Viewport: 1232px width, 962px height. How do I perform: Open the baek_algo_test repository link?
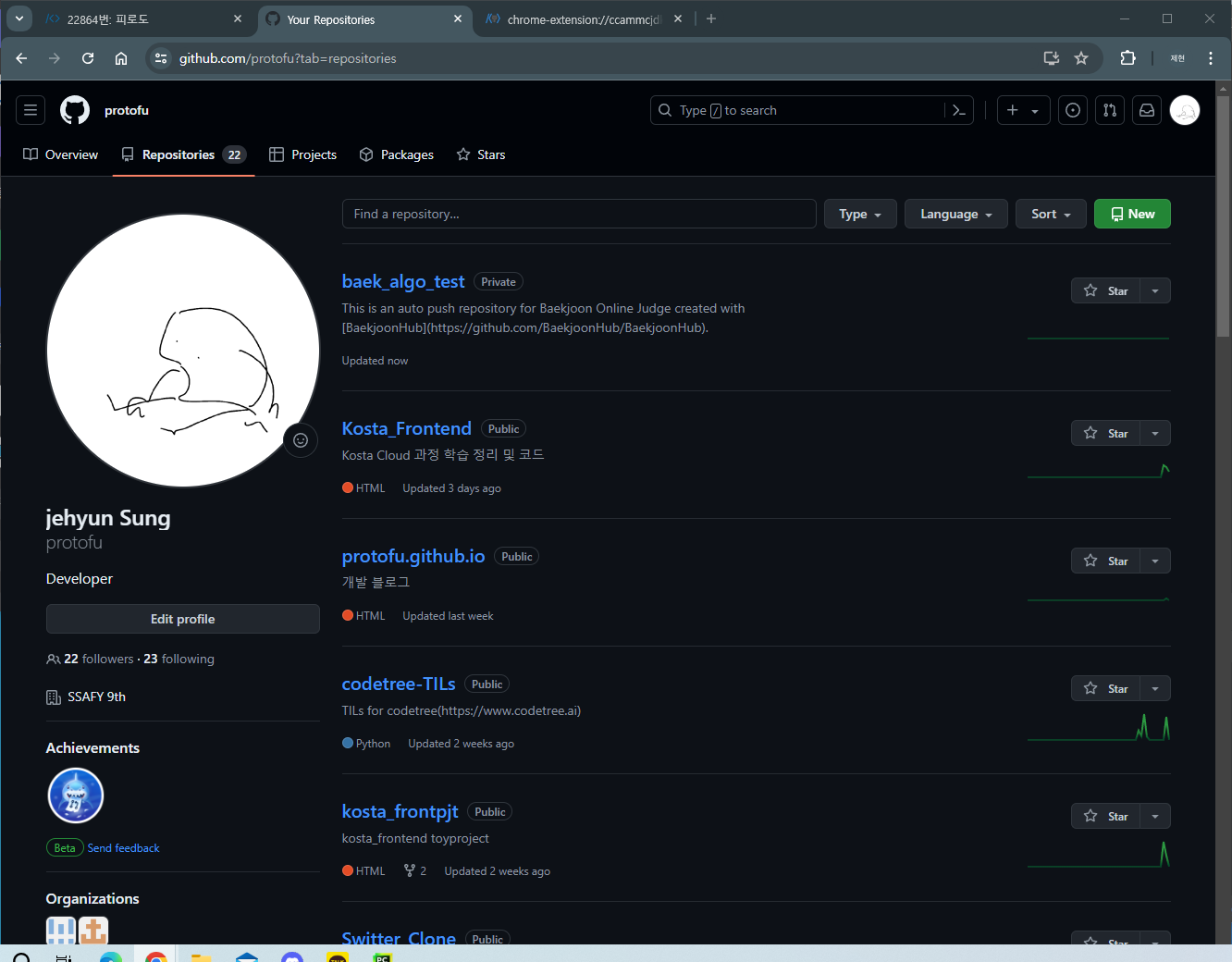pos(403,281)
